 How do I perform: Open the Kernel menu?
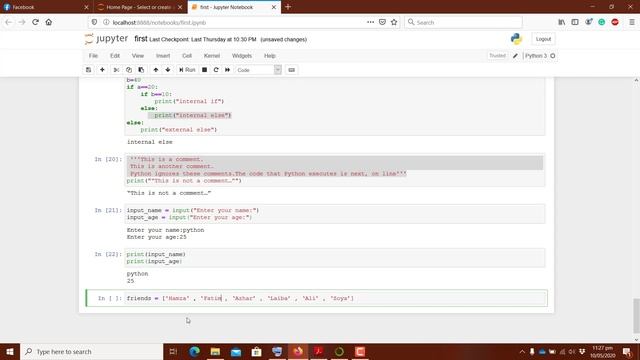212,56
